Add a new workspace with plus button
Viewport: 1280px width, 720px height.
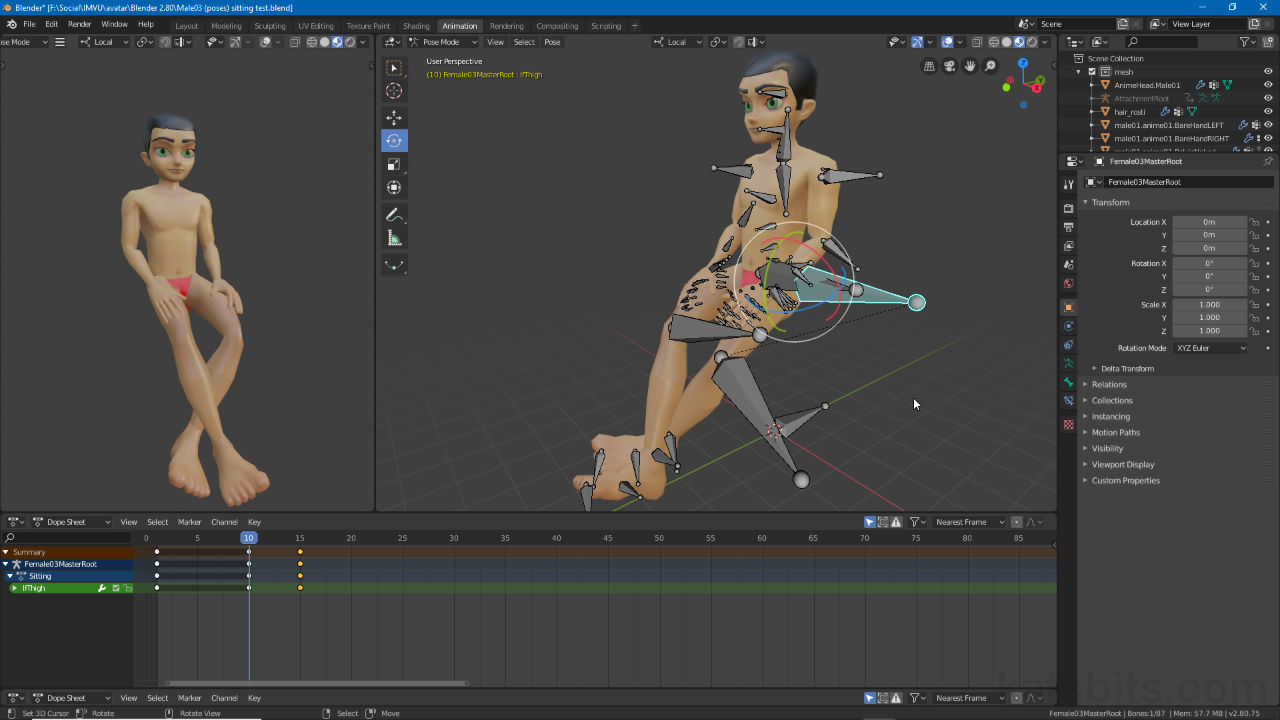635,26
